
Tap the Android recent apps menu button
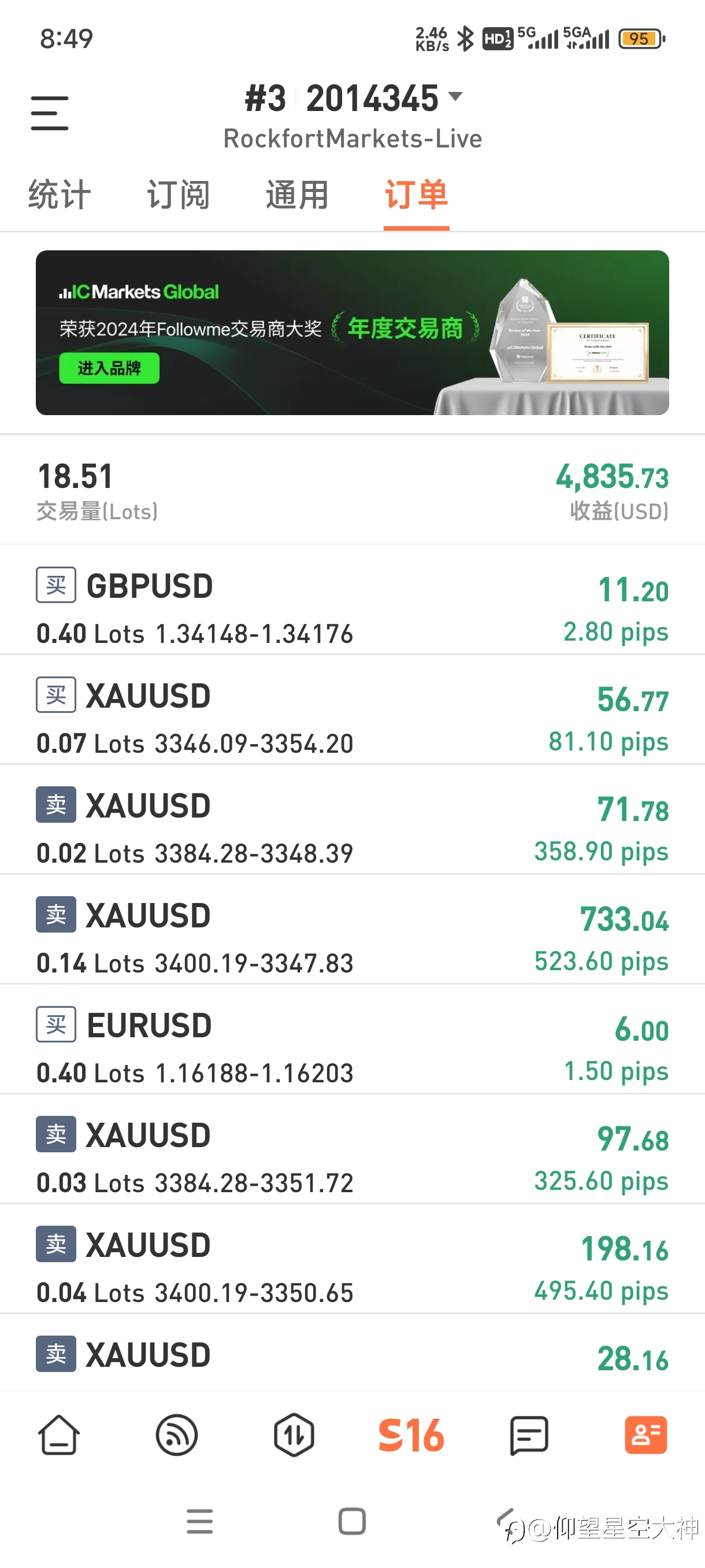(x=199, y=1521)
